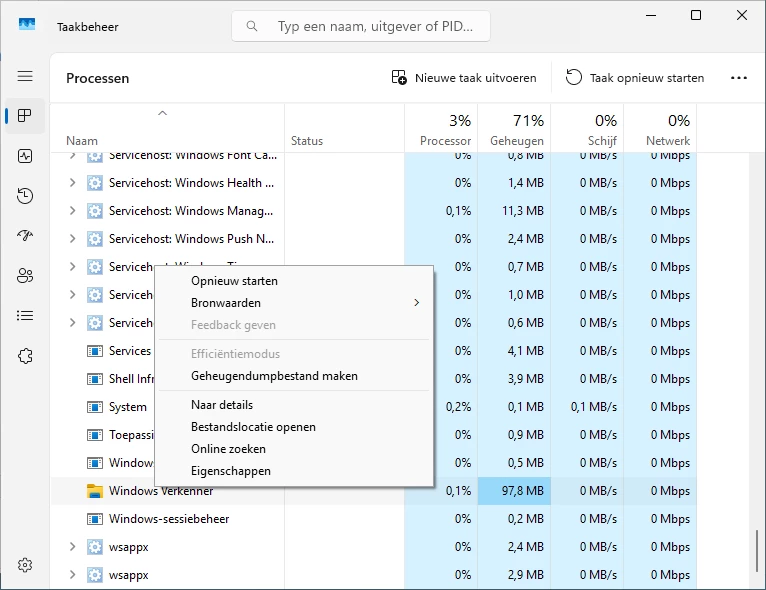Viewport: 766px width, 590px height.
Task: Click the 97,8 MB memory cell
Action: [x=514, y=491]
